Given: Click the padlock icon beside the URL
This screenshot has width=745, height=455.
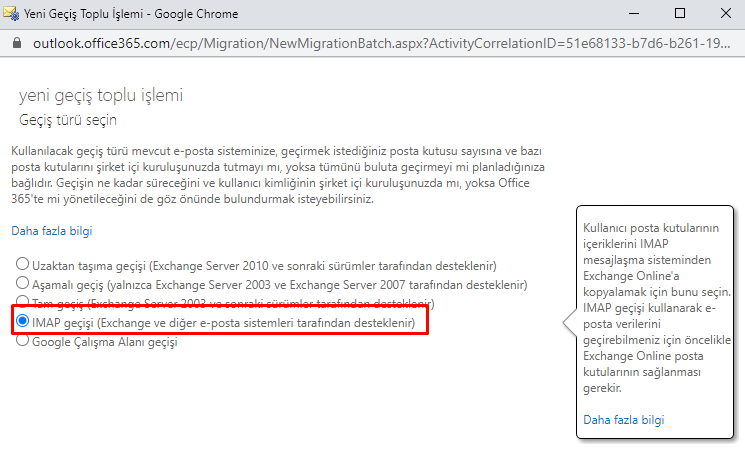Looking at the screenshot, I should 15,45.
